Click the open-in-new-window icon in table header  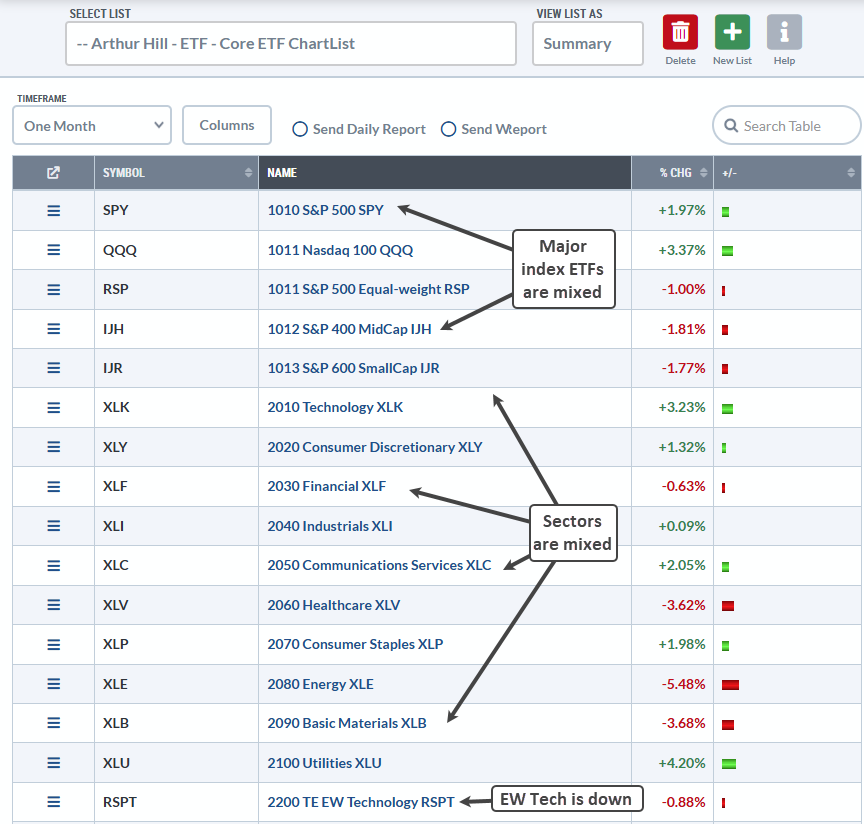(x=53, y=173)
